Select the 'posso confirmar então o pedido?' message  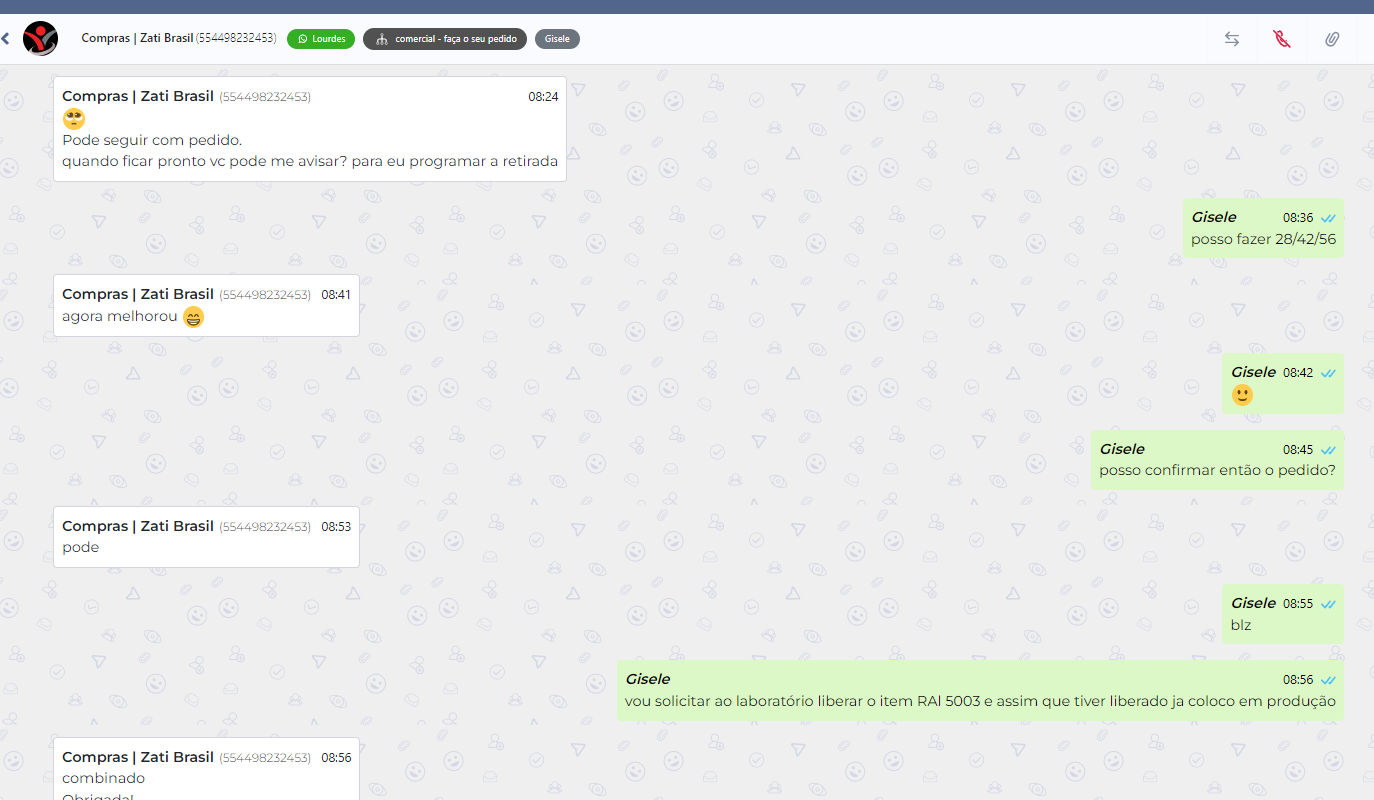point(1217,470)
